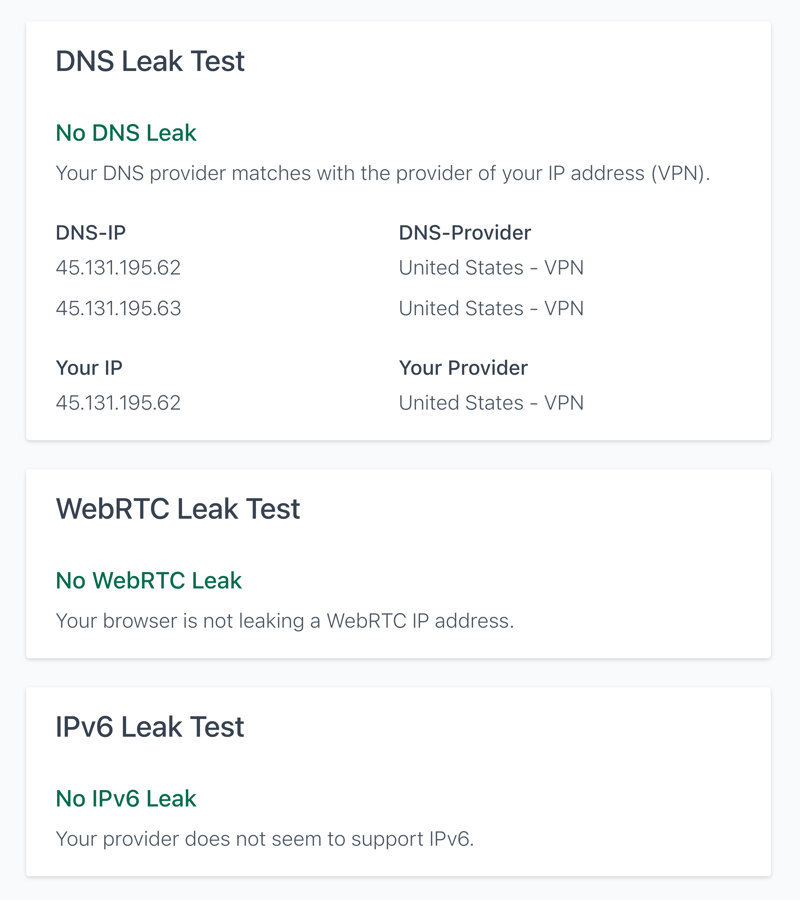Image resolution: width=800 pixels, height=900 pixels.
Task: Click the IP address under Your IP
Action: point(118,403)
